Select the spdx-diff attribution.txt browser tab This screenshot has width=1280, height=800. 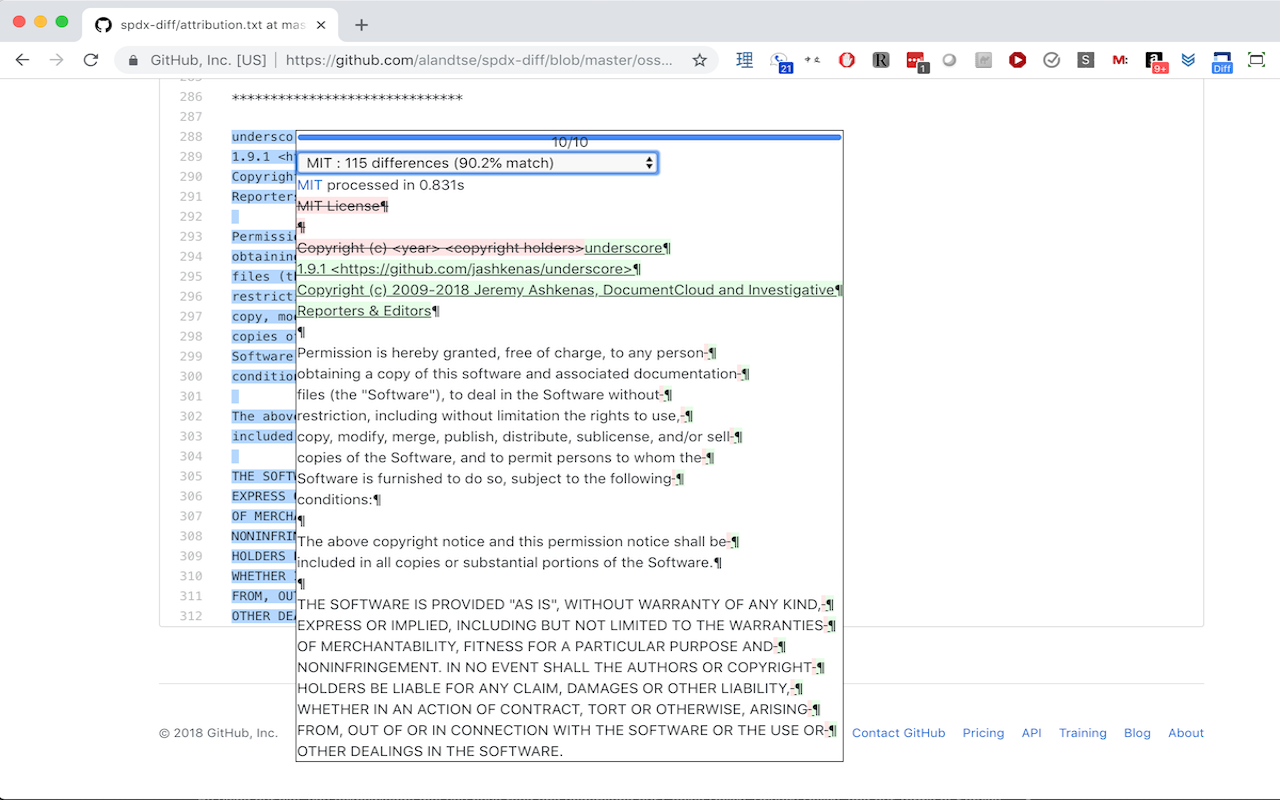pos(210,24)
